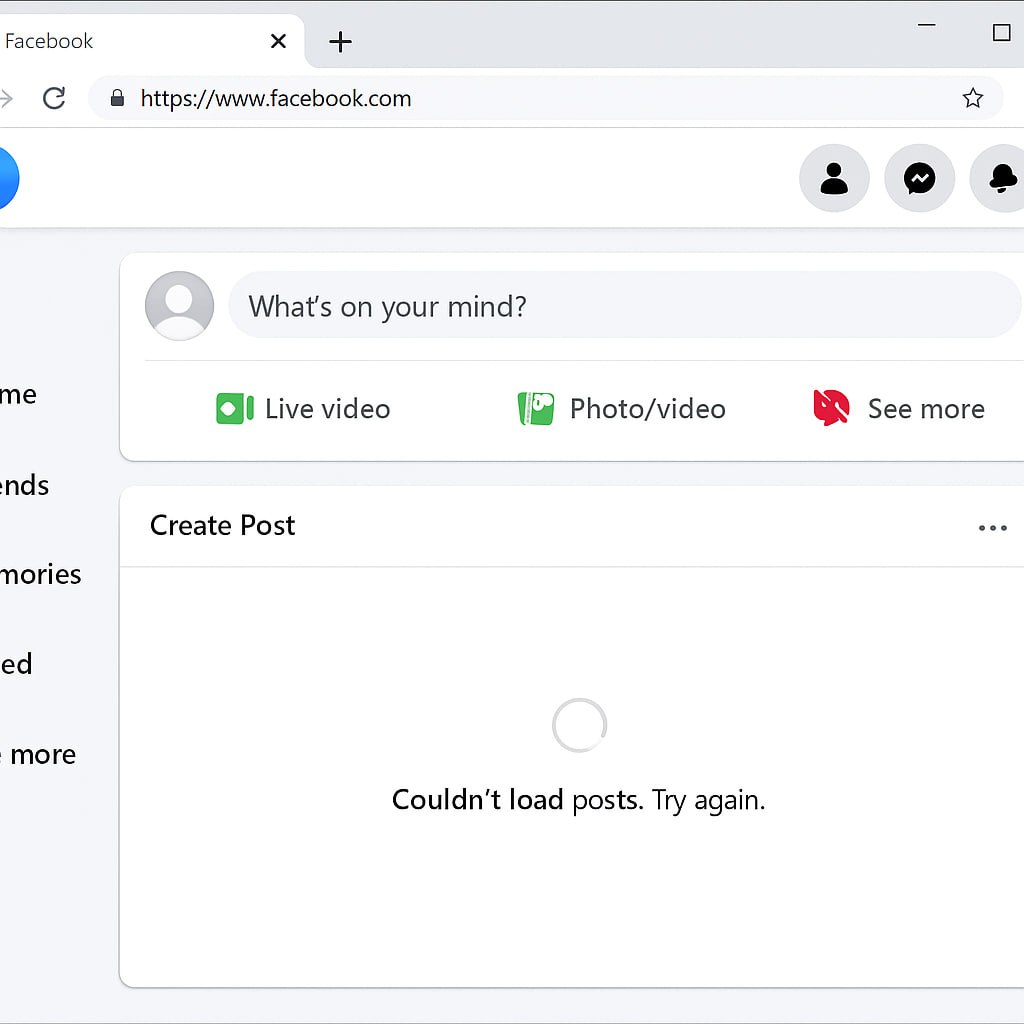Select the Facebook browser tab
Image resolution: width=1024 pixels, height=1024 pixels.
pyautogui.click(x=150, y=41)
